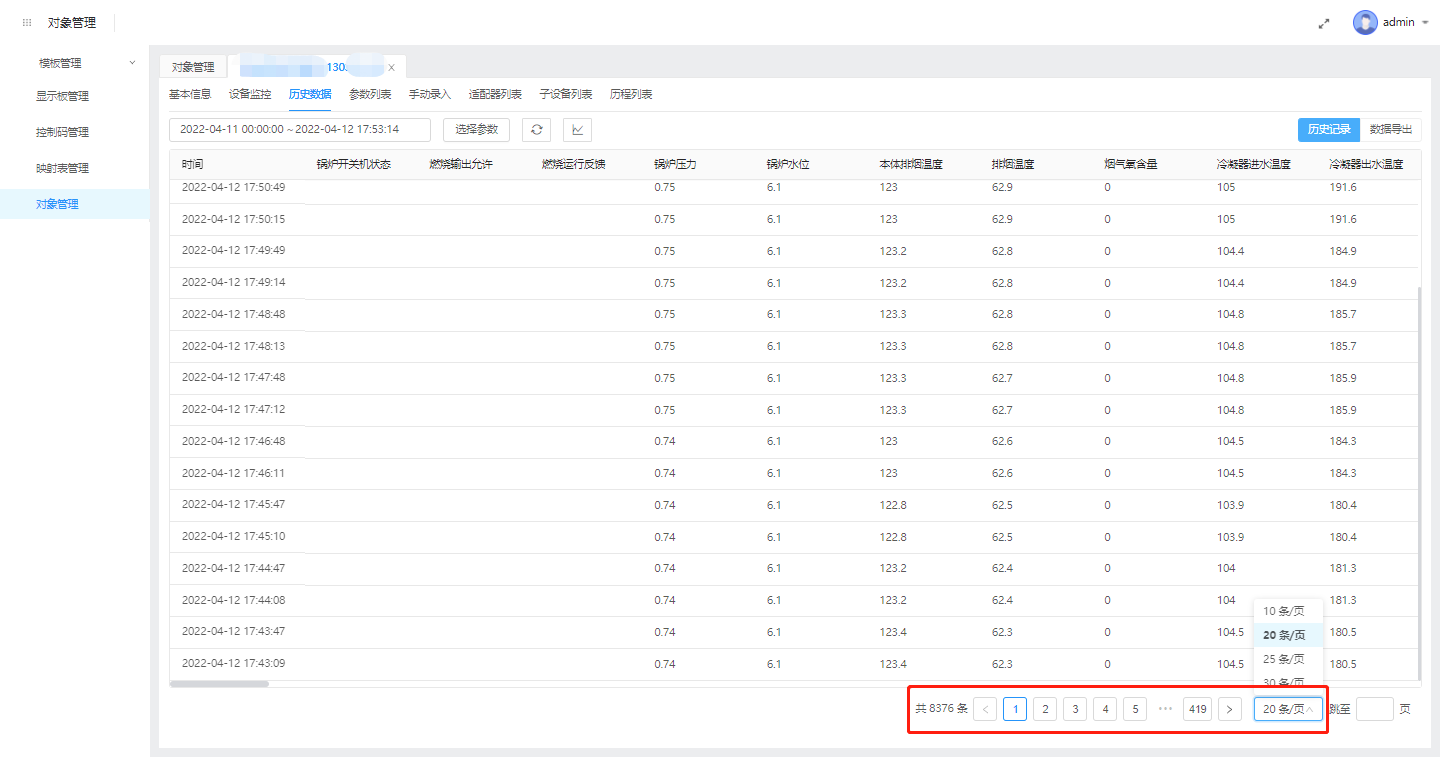Open the chart view icon button

pos(578,130)
